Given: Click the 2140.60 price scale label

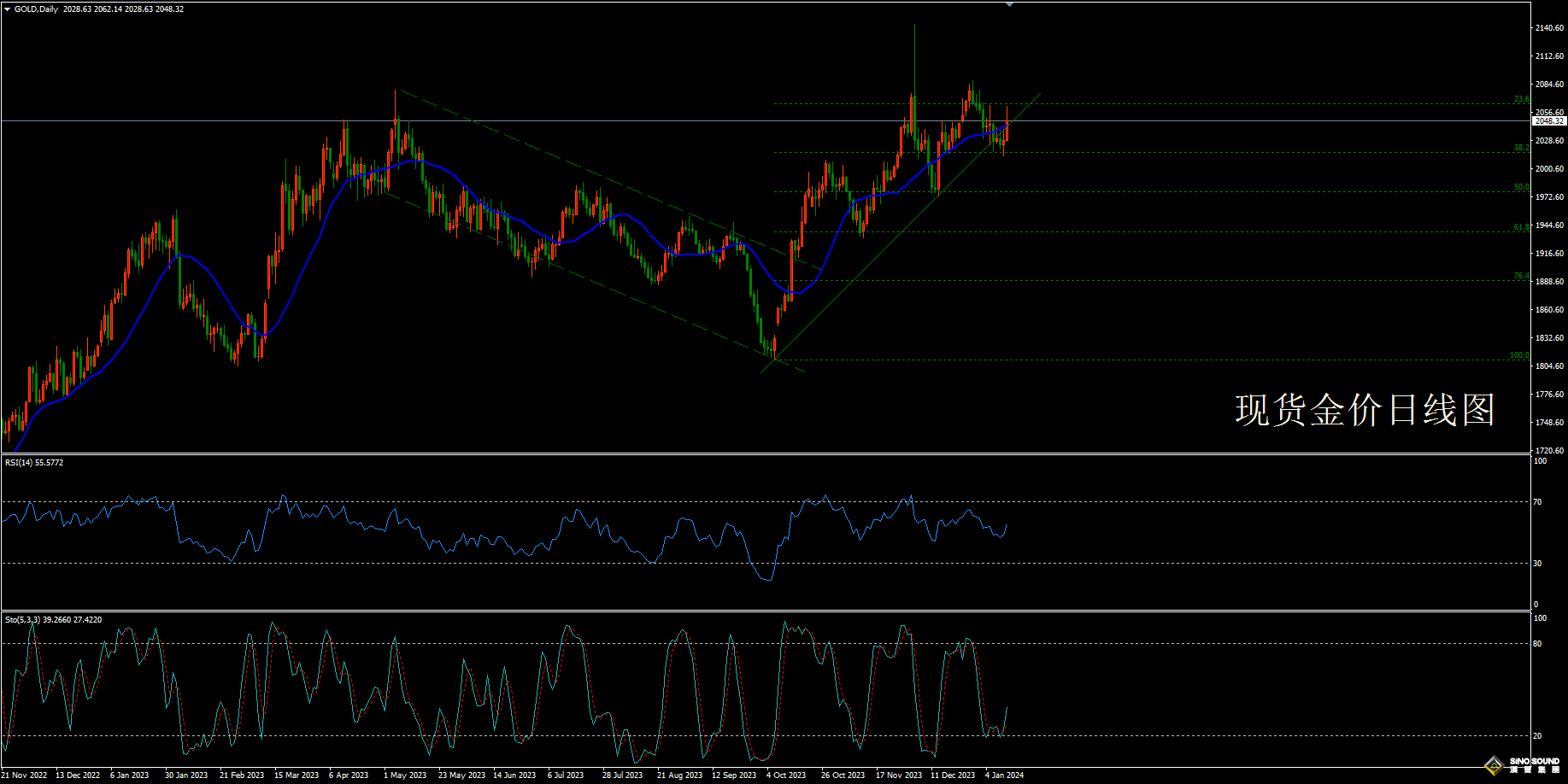Looking at the screenshot, I should [x=1548, y=28].
